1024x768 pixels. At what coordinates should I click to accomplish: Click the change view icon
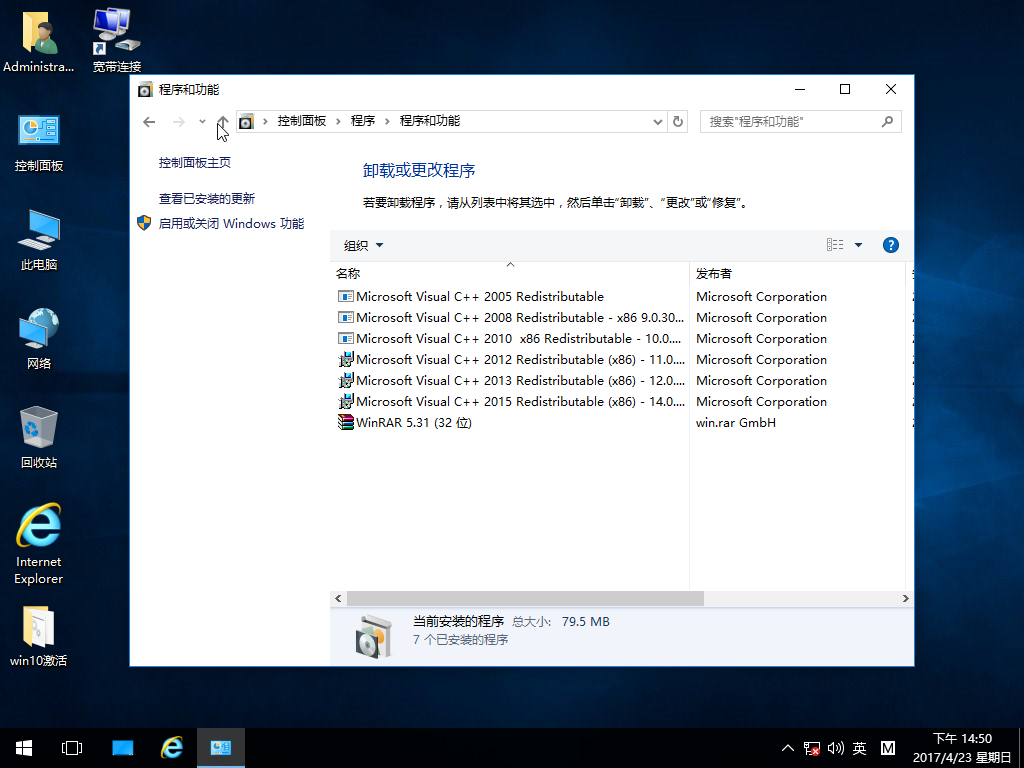point(835,245)
